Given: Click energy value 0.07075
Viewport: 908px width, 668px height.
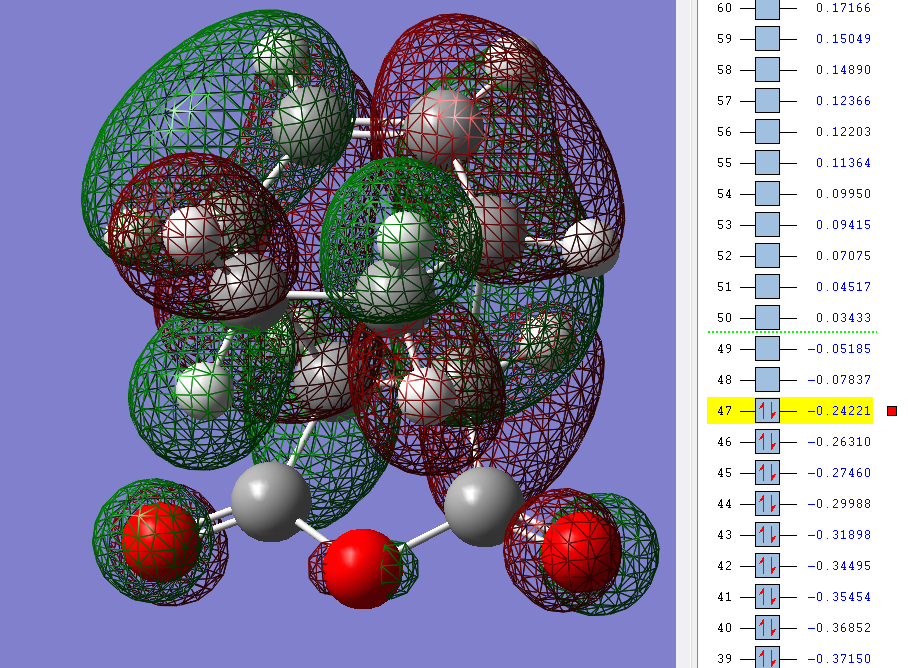Looking at the screenshot, I should (843, 256).
